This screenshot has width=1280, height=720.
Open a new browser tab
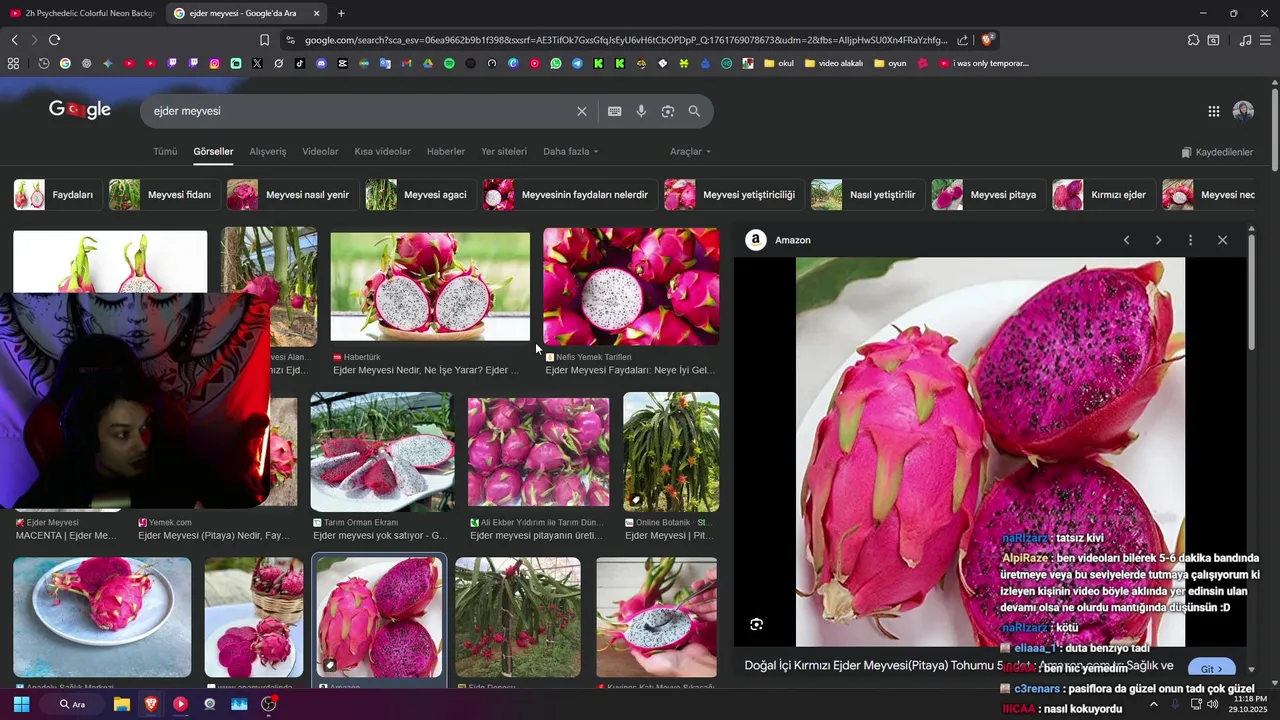pos(341,13)
